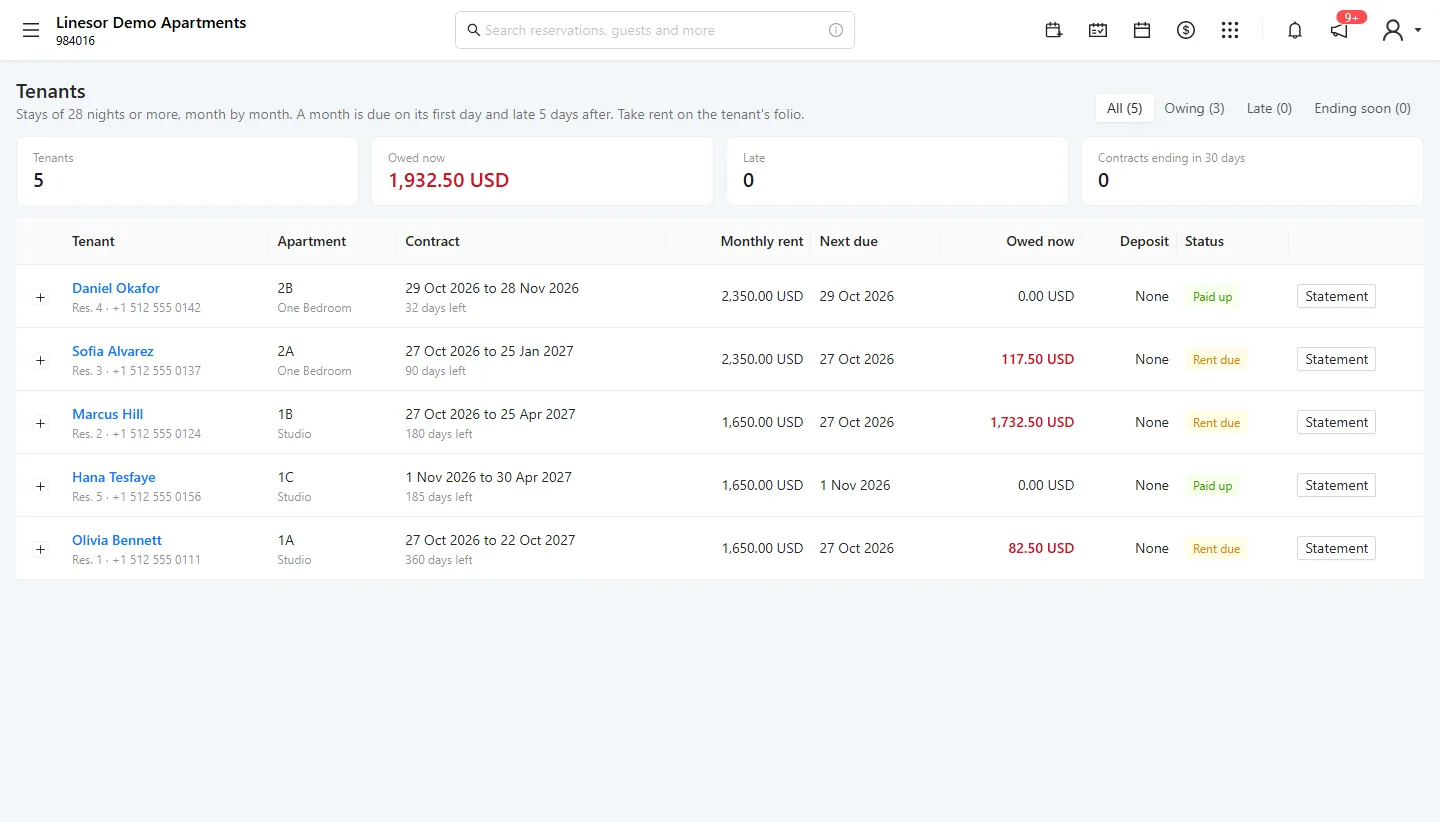Screen dimensions: 1440x822
Task: Click 1 Nov 2026 next due date
Action: (x=855, y=485)
